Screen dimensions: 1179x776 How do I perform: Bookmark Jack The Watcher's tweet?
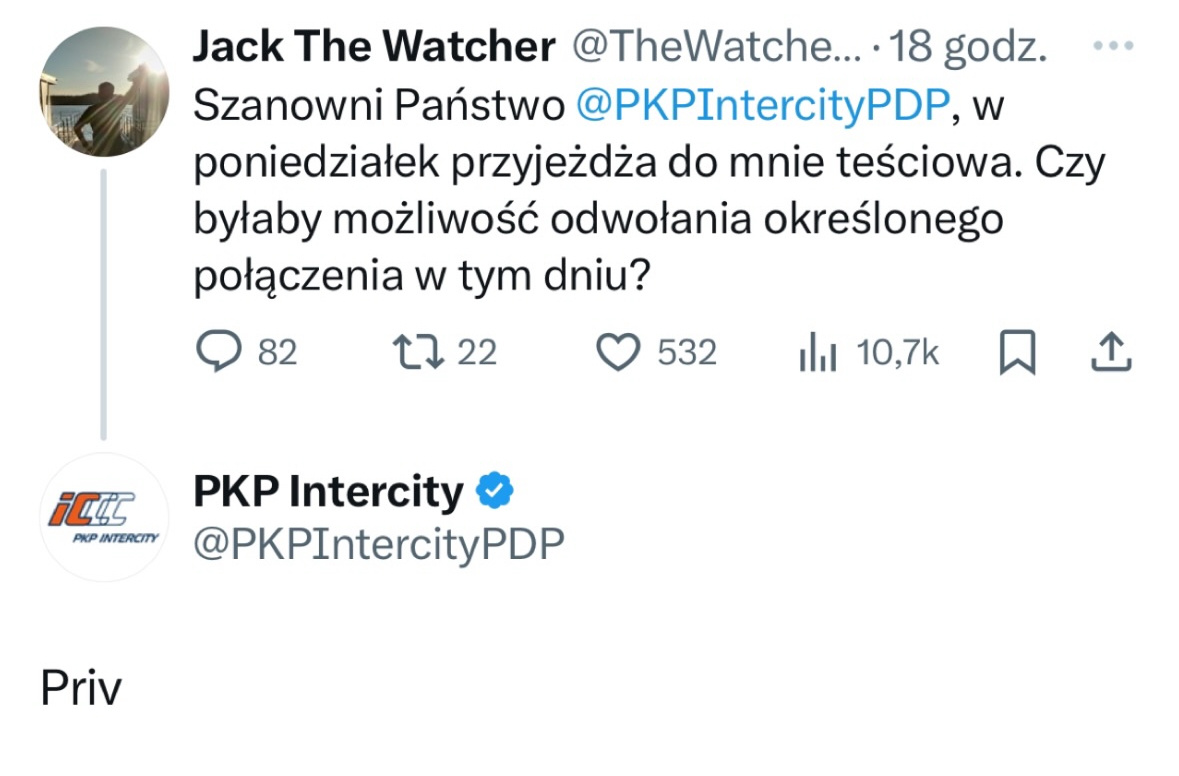pyautogui.click(x=1017, y=353)
